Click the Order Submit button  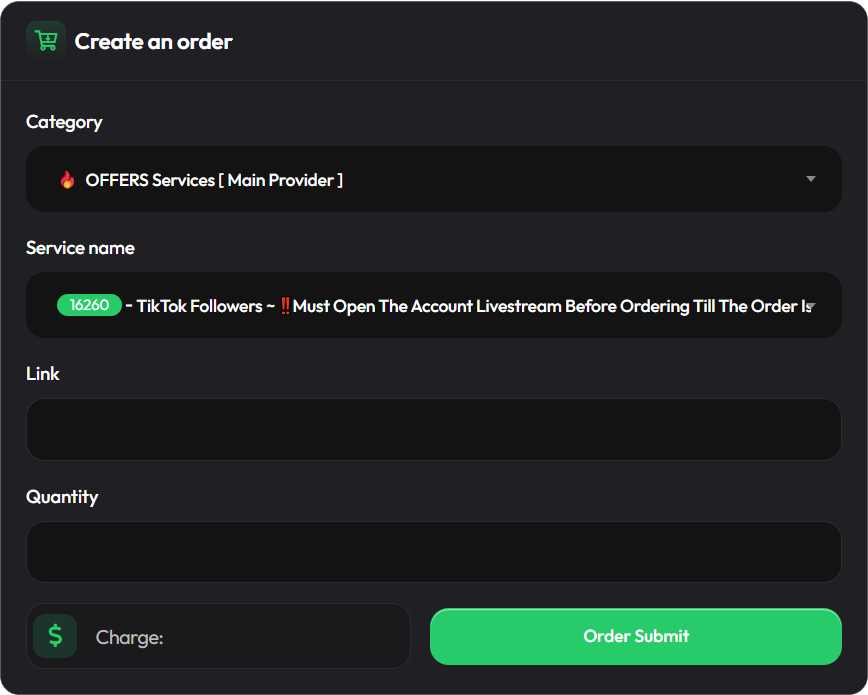click(636, 636)
